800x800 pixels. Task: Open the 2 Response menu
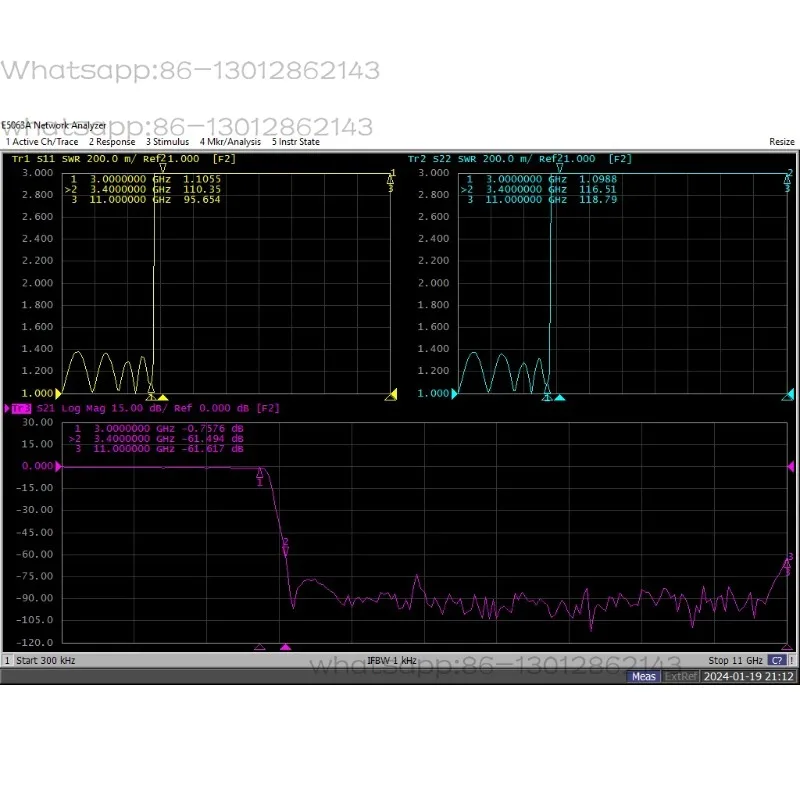coord(112,142)
